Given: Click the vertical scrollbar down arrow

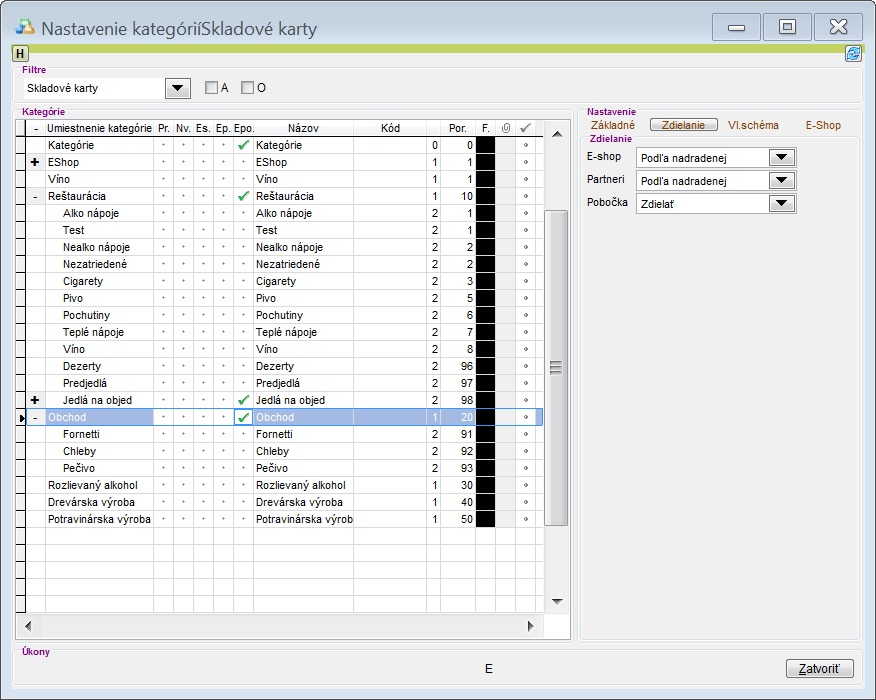Looking at the screenshot, I should (558, 602).
